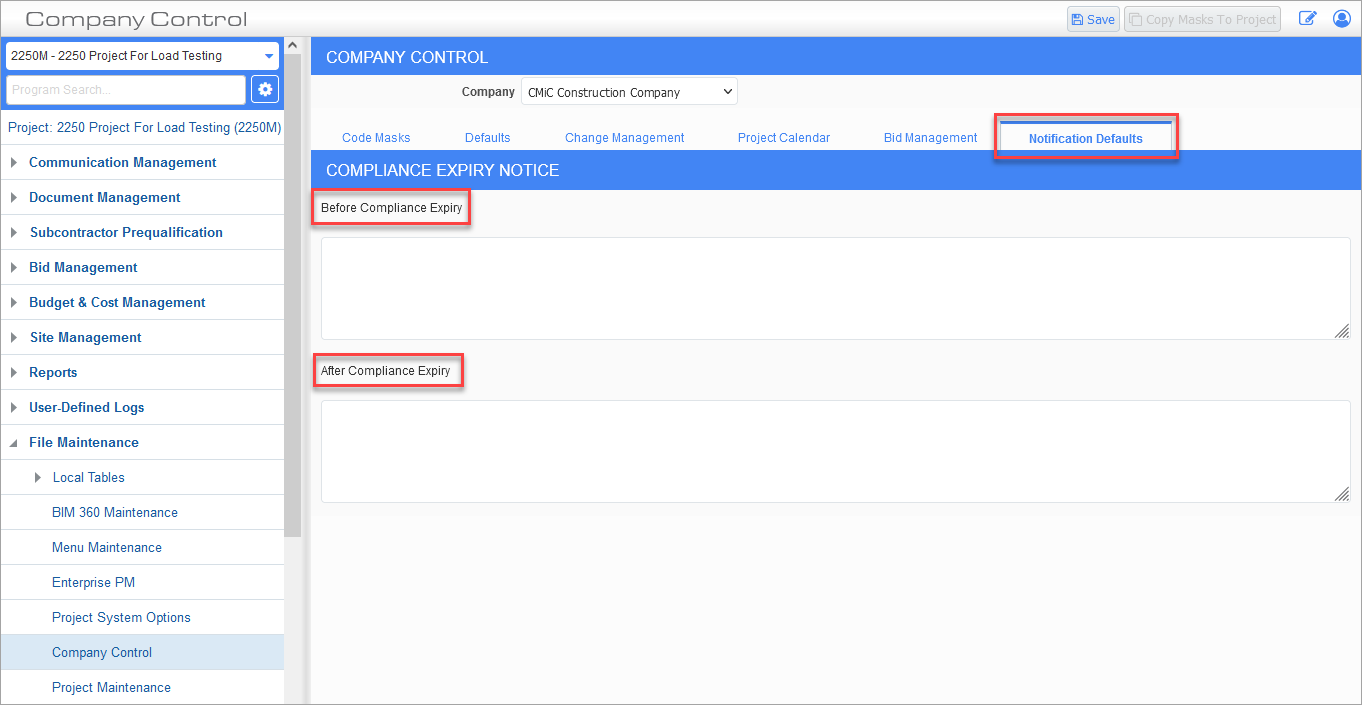Collapse the File Maintenance arrow
The width and height of the screenshot is (1362, 705).
14,442
